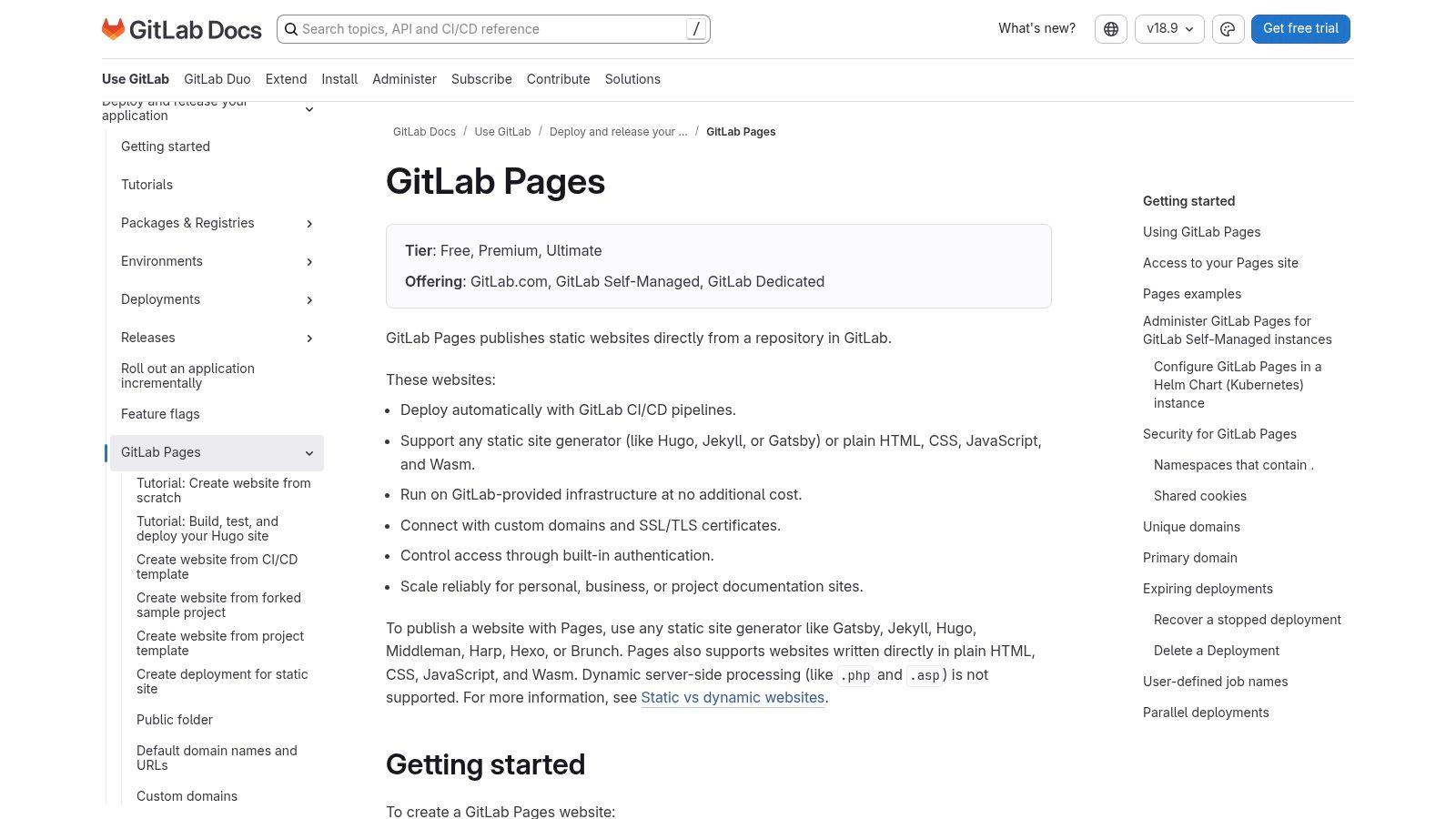Go to Use GitLab breadcrumb link
The height and width of the screenshot is (819, 1456).
[502, 131]
